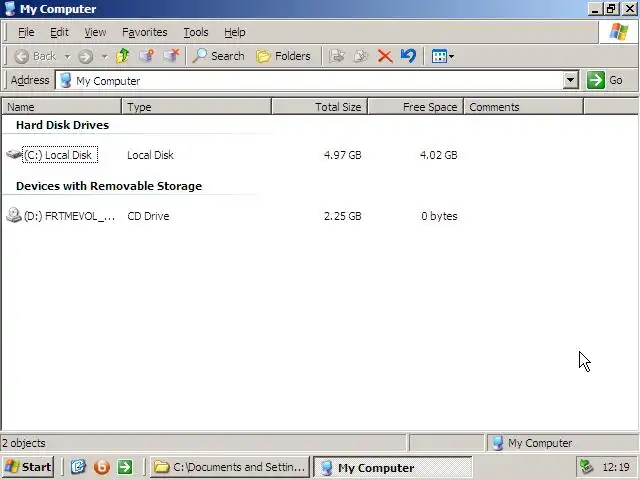
Task: Click the Disconnect Network Drive icon
Action: (x=171, y=56)
